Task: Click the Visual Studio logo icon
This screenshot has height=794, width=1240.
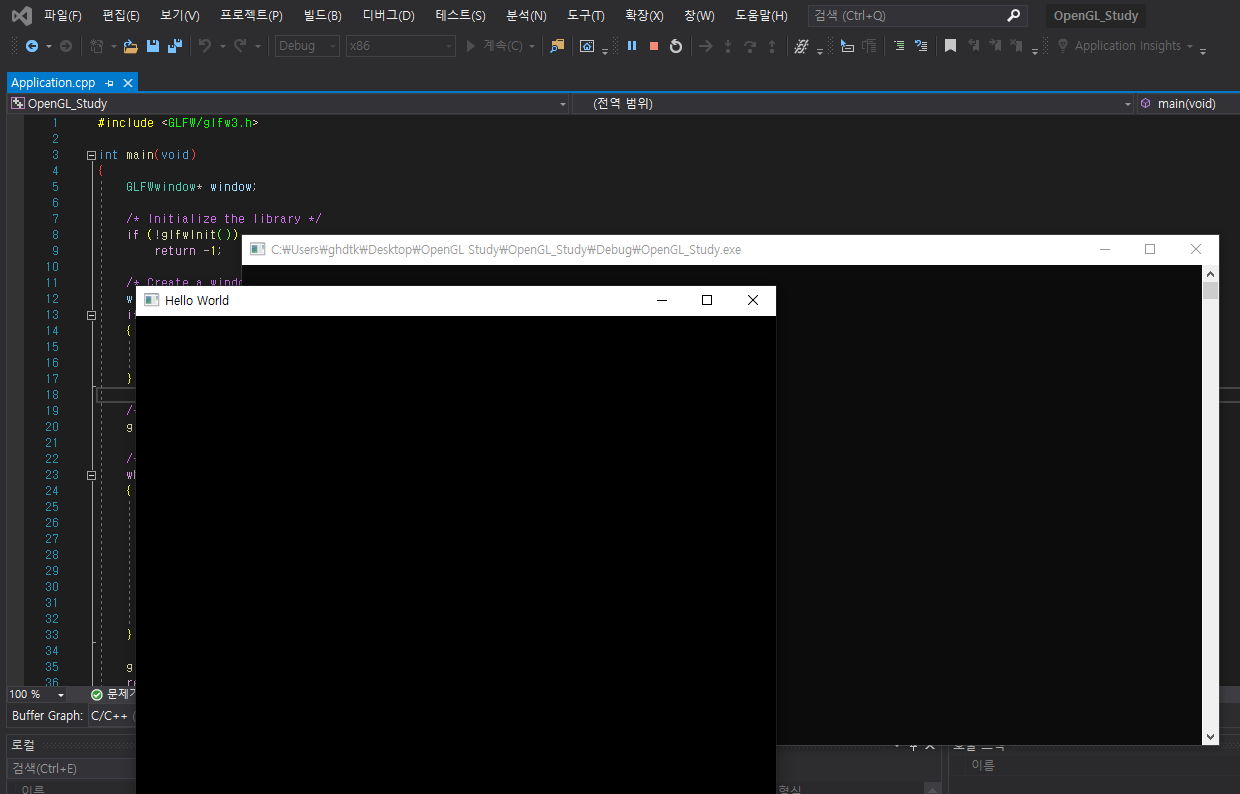Action: [21, 15]
